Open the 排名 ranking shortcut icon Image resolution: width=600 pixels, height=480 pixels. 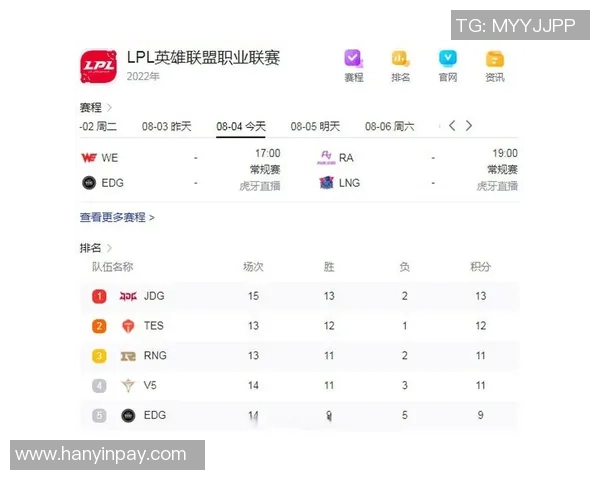(x=400, y=58)
